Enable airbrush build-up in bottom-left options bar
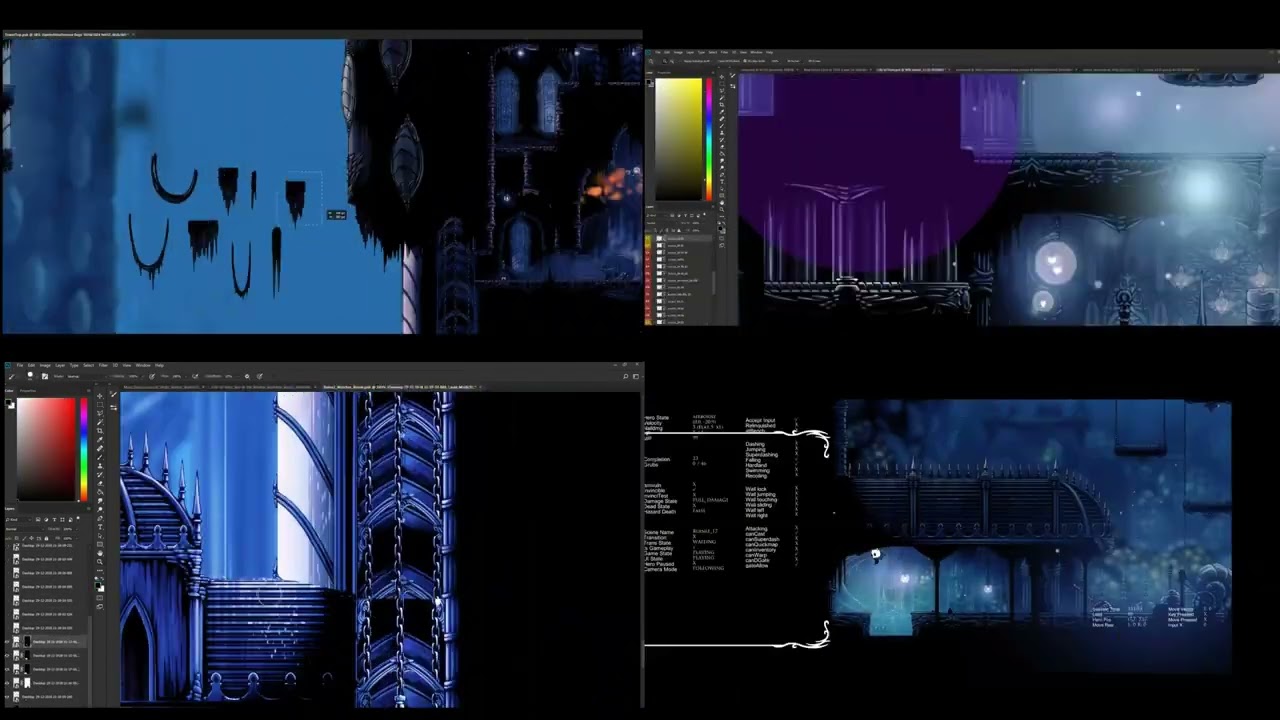Image resolution: width=1280 pixels, height=720 pixels. [195, 376]
